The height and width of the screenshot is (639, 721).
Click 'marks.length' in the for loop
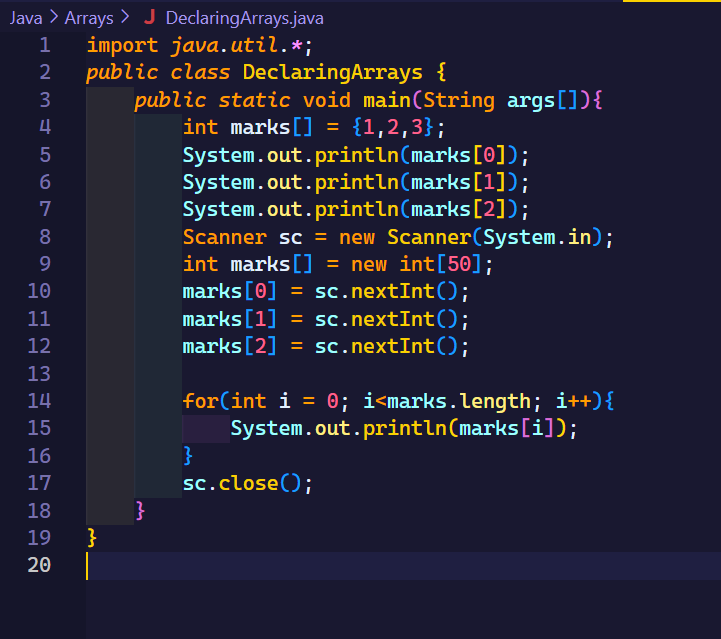coord(459,401)
